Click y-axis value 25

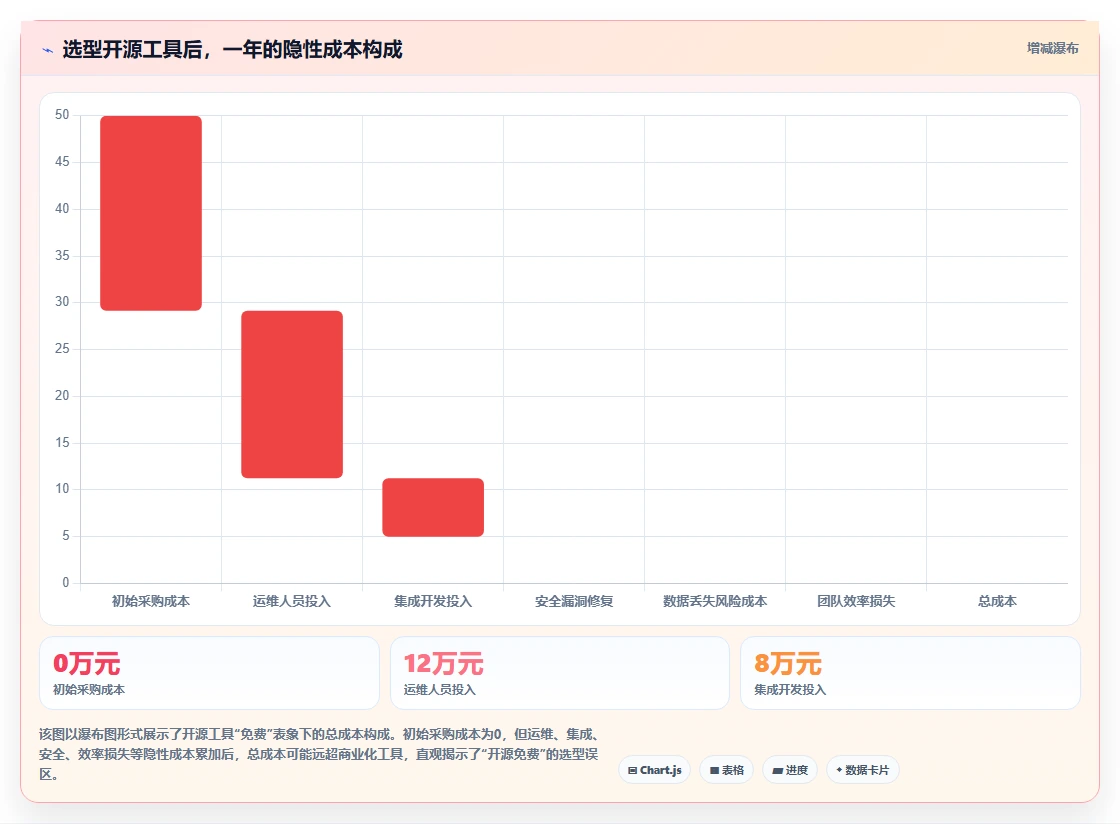coord(62,348)
